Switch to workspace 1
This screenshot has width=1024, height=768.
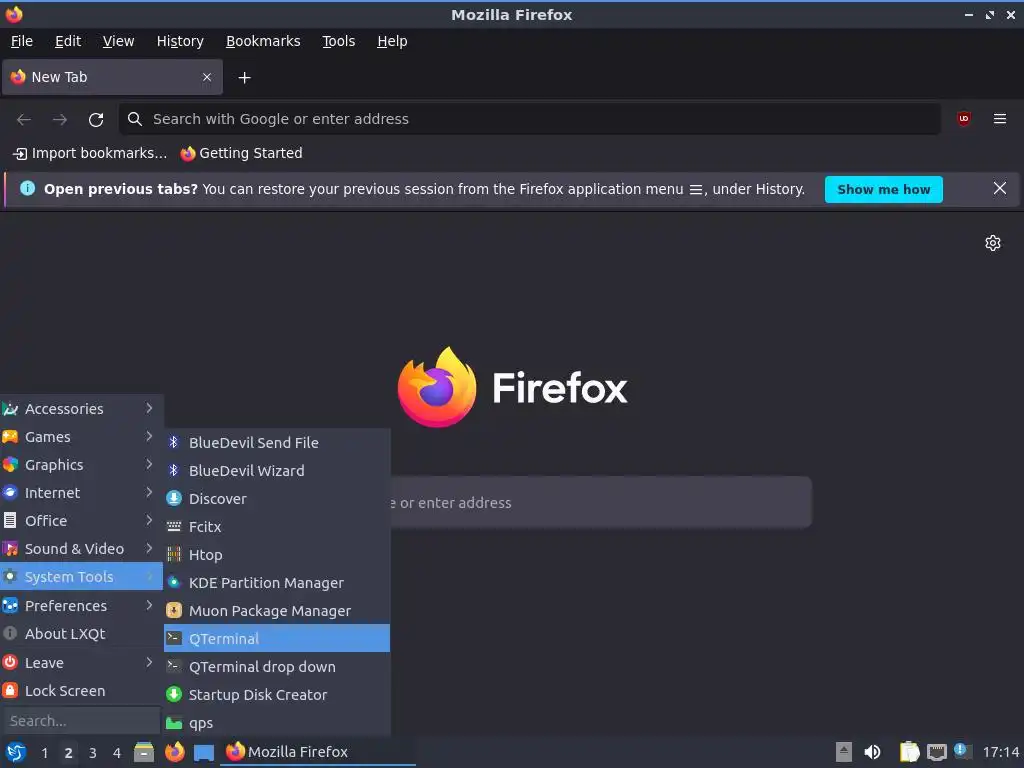click(44, 753)
